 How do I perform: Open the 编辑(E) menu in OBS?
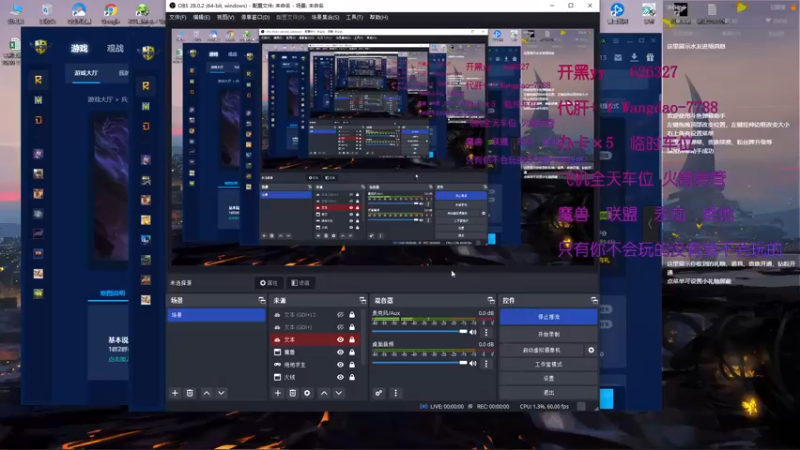[202, 17]
